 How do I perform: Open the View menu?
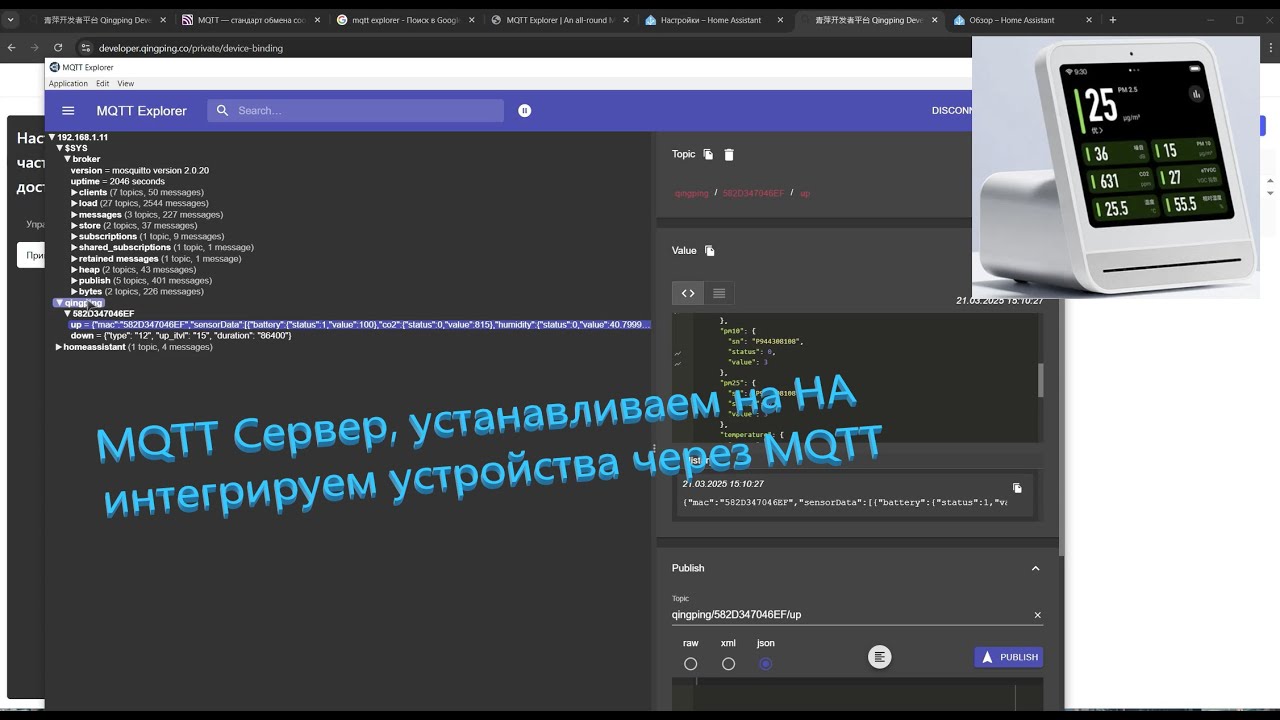click(x=126, y=84)
